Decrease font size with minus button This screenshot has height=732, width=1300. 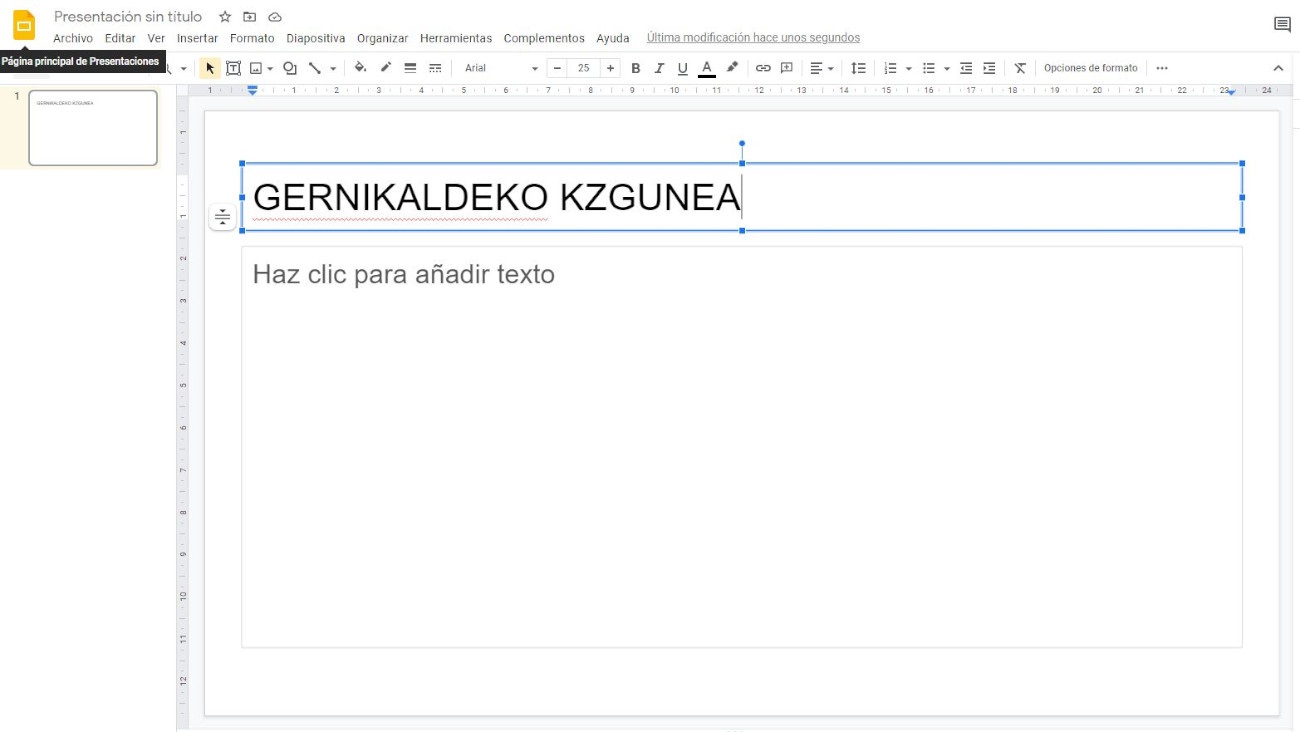click(x=557, y=68)
